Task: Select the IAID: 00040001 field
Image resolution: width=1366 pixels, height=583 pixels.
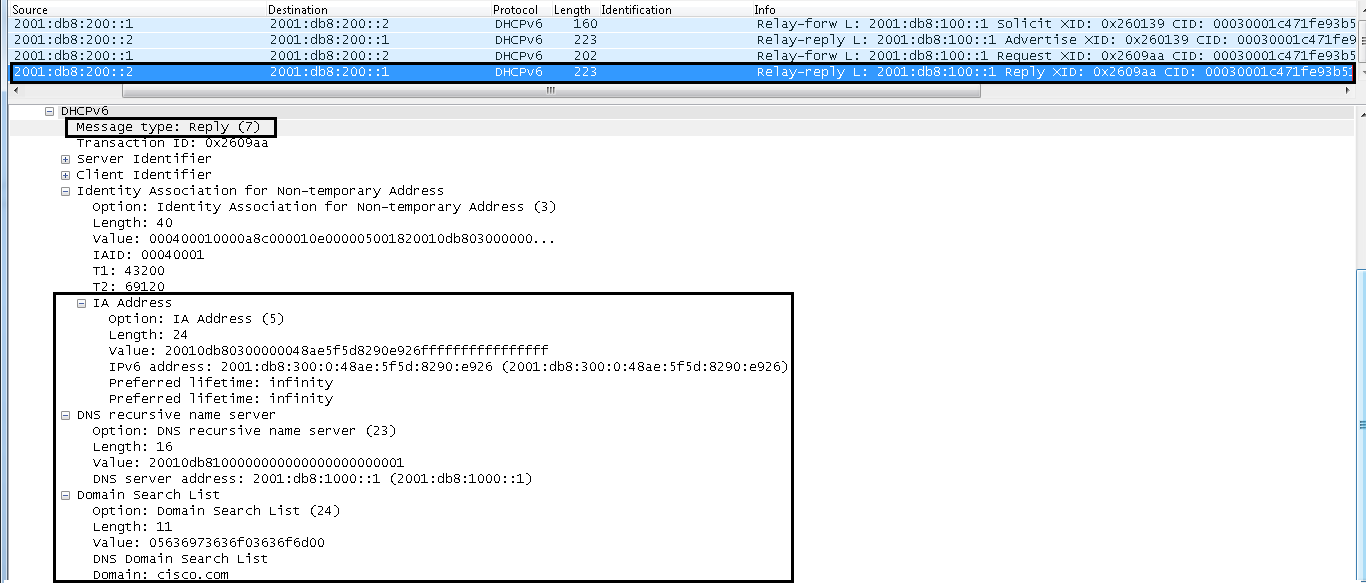Action: (x=148, y=255)
